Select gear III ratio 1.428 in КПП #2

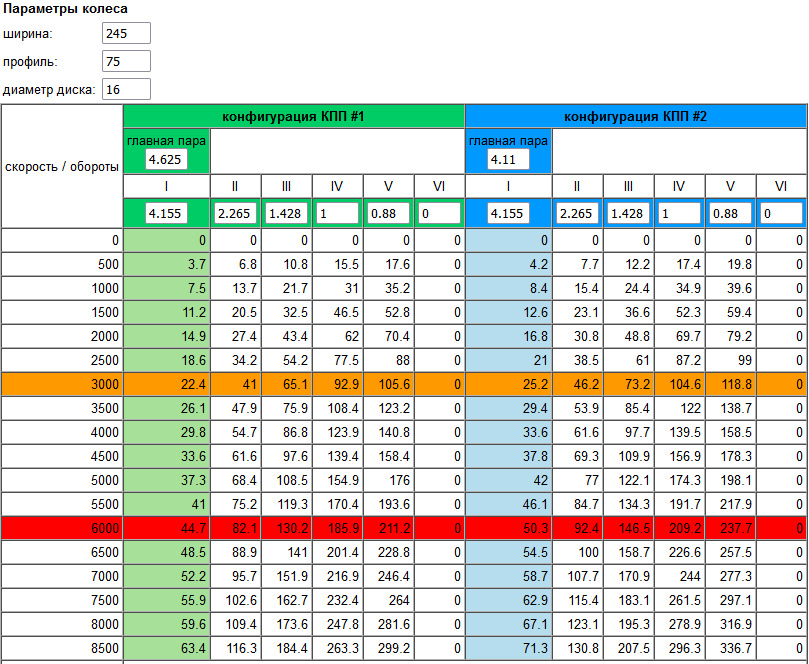[628, 213]
